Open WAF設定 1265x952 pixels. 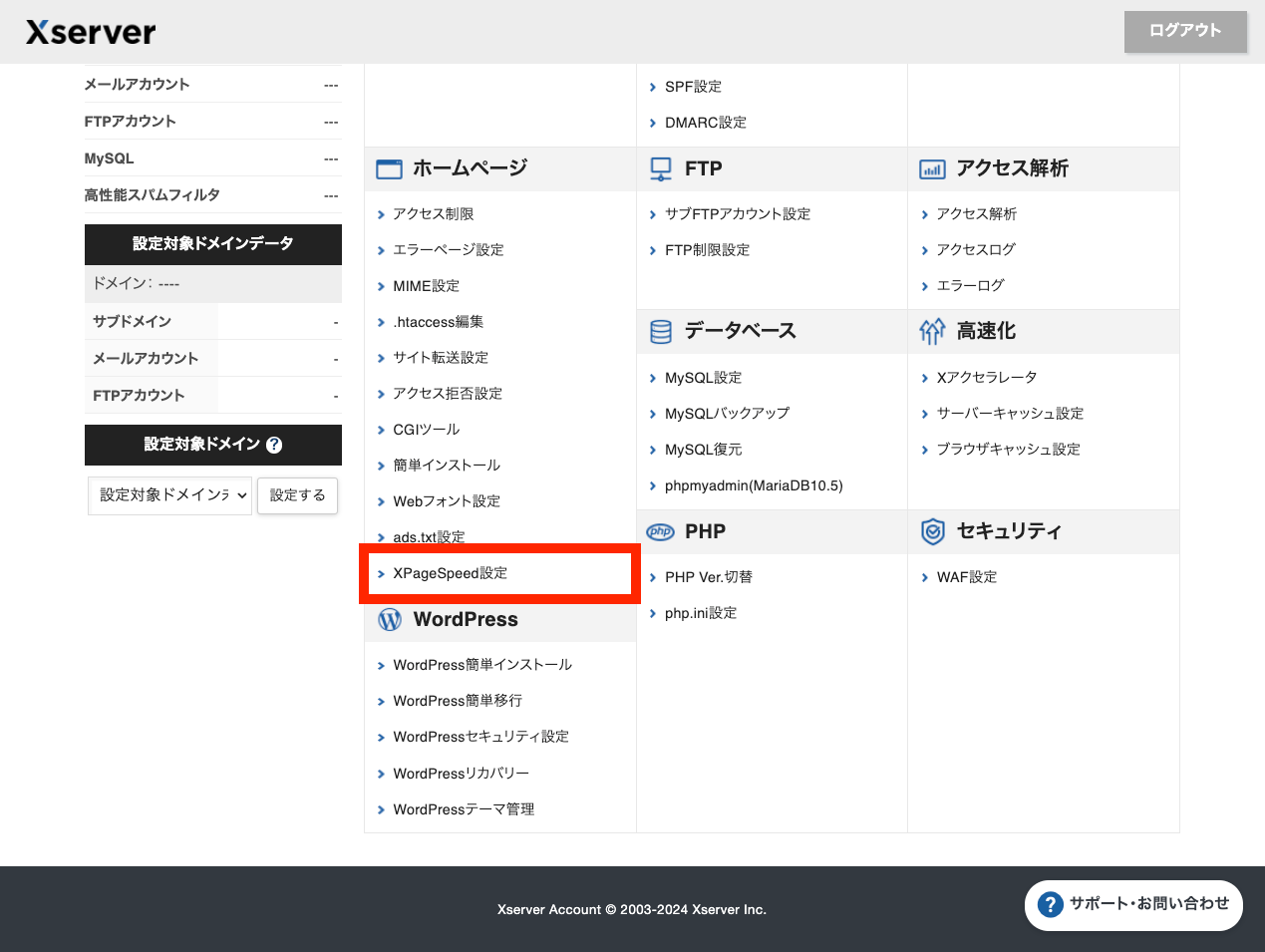tap(967, 577)
